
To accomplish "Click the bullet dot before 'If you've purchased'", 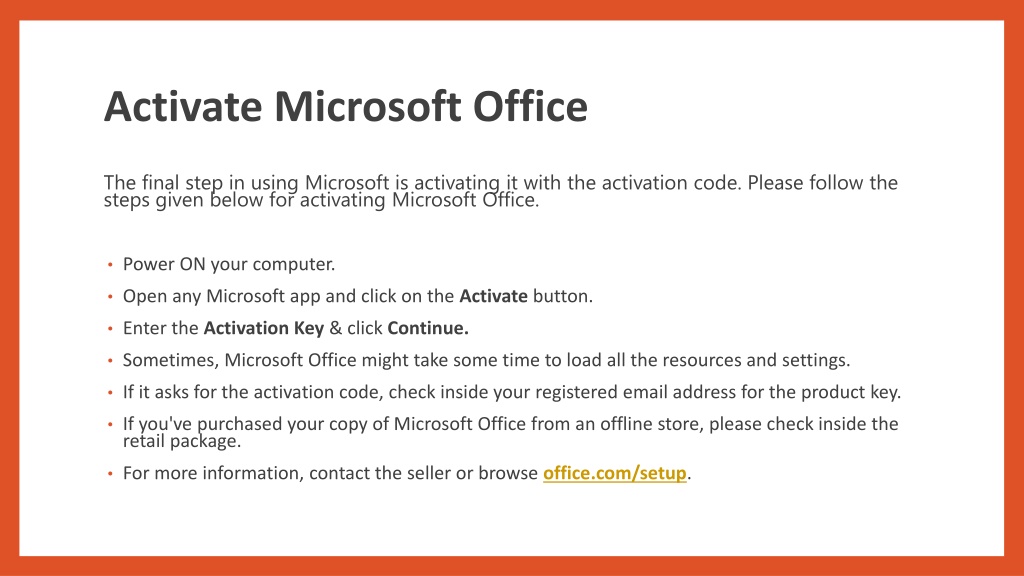I will pos(110,424).
